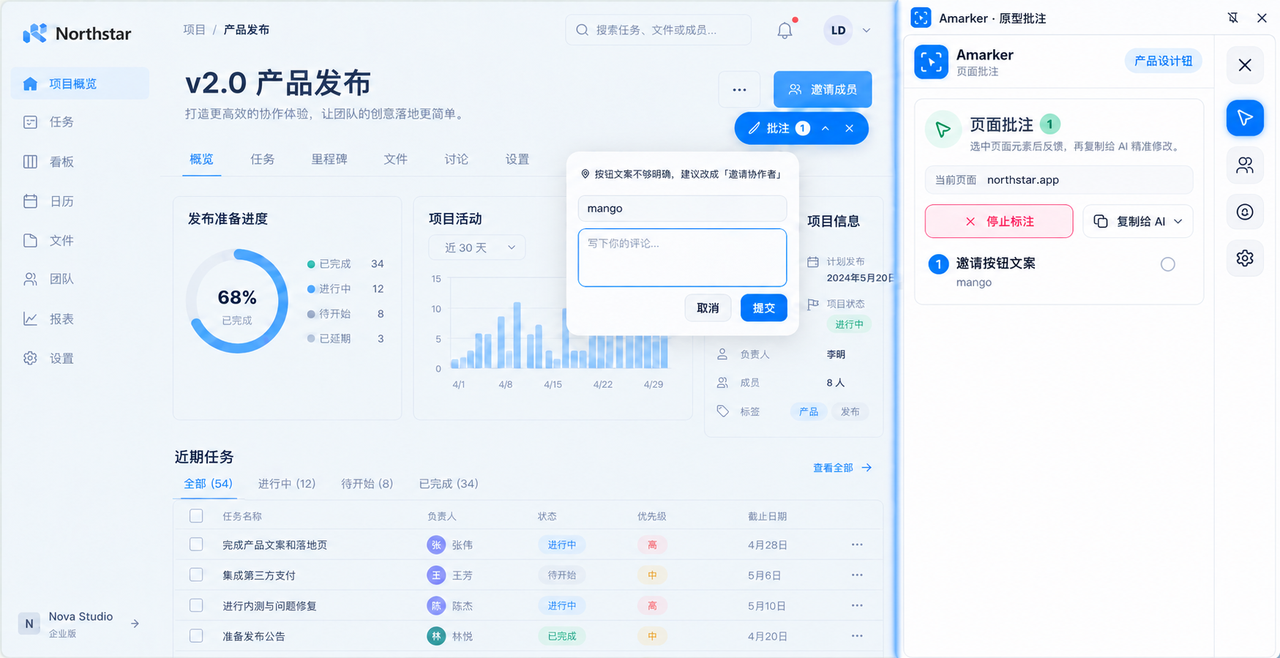Filter tasks by 全部 (54)
Screen dimensions: 1280x658
pos(208,484)
